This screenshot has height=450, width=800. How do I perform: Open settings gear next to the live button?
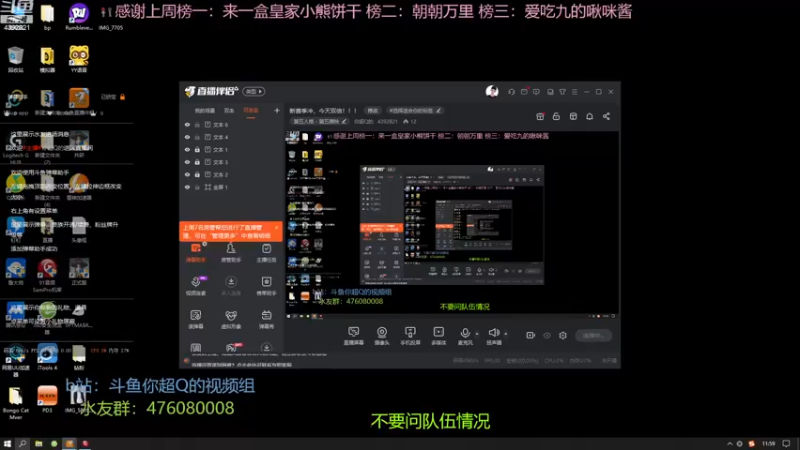point(563,335)
